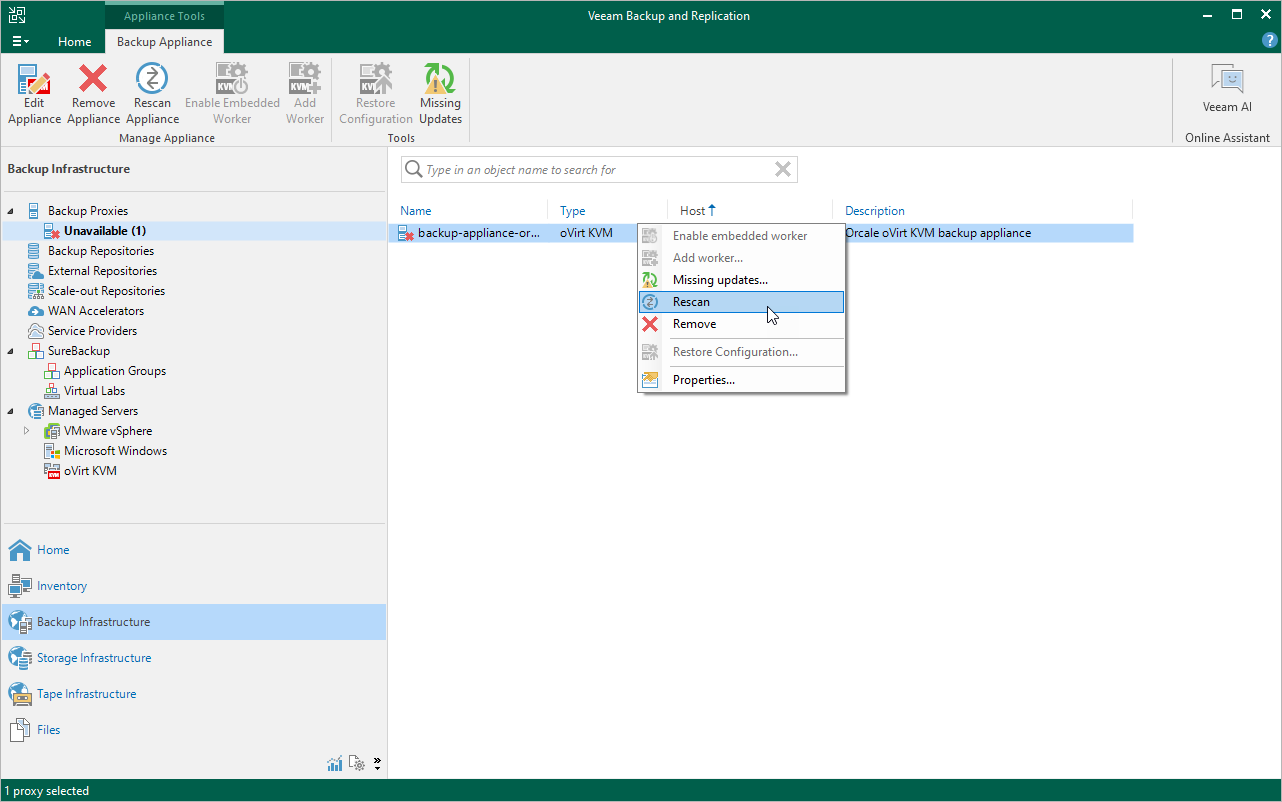This screenshot has width=1282, height=802.
Task: Choose Missing updates... from context menu
Action: pyautogui.click(x=741, y=280)
